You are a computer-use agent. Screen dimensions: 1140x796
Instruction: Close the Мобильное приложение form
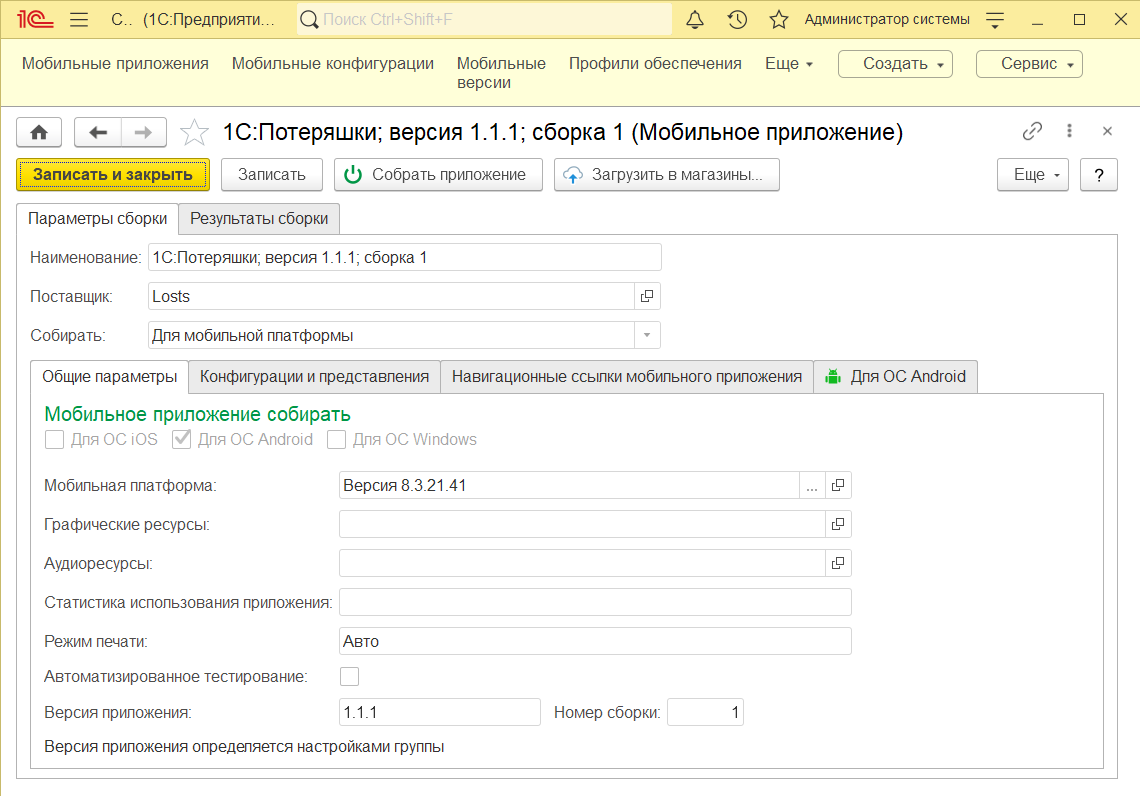click(1107, 131)
